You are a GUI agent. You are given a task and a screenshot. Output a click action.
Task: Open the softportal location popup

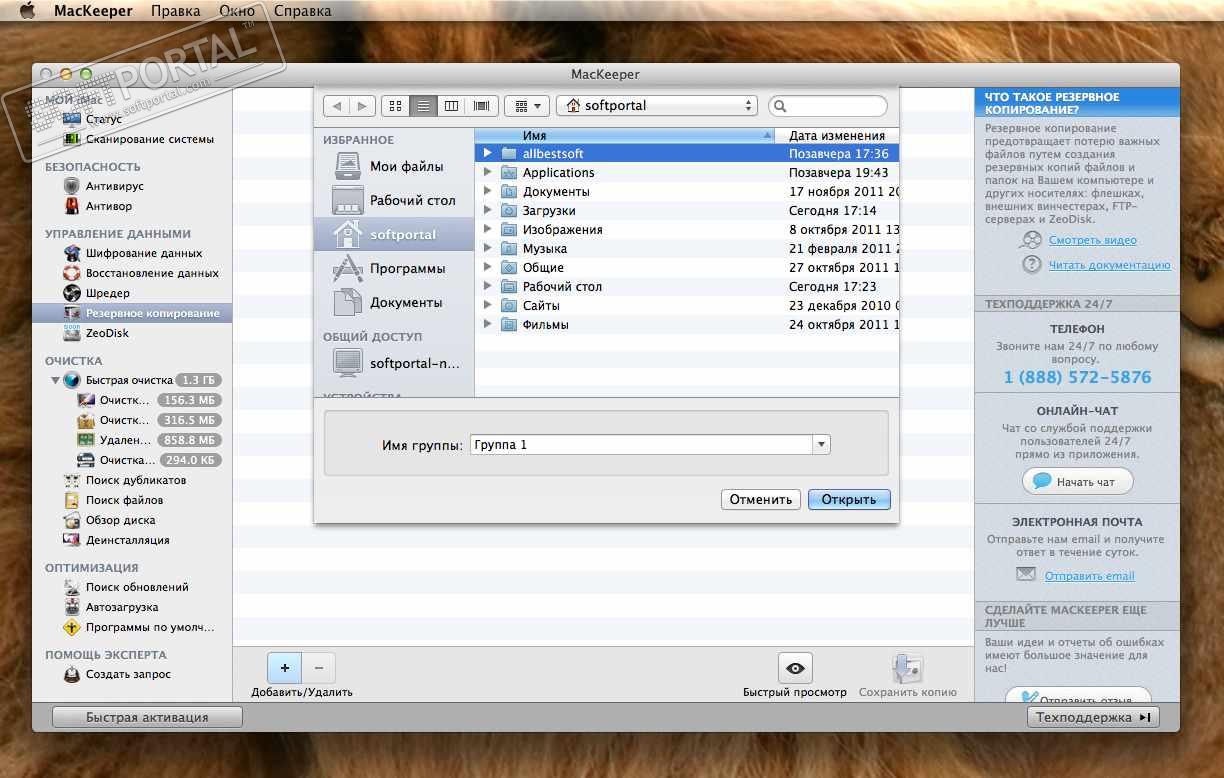pyautogui.click(x=657, y=105)
